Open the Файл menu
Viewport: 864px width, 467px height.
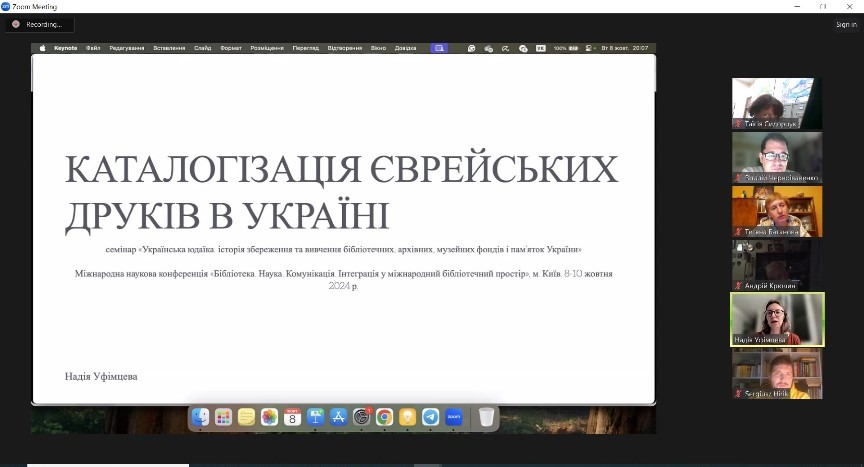tap(93, 47)
